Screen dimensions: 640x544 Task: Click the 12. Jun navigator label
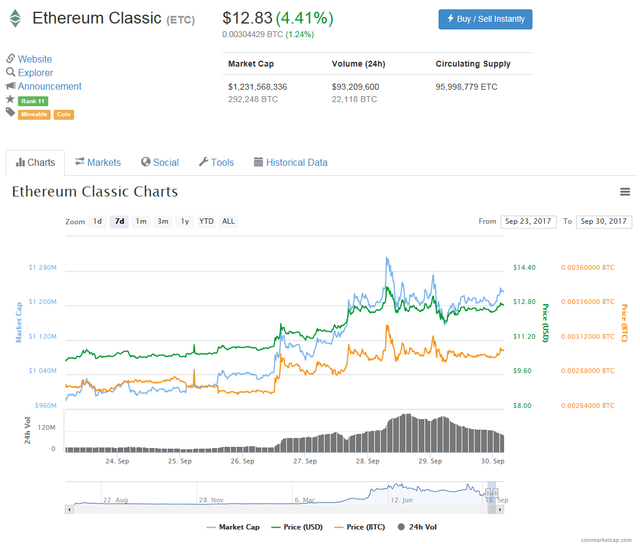coord(402,500)
